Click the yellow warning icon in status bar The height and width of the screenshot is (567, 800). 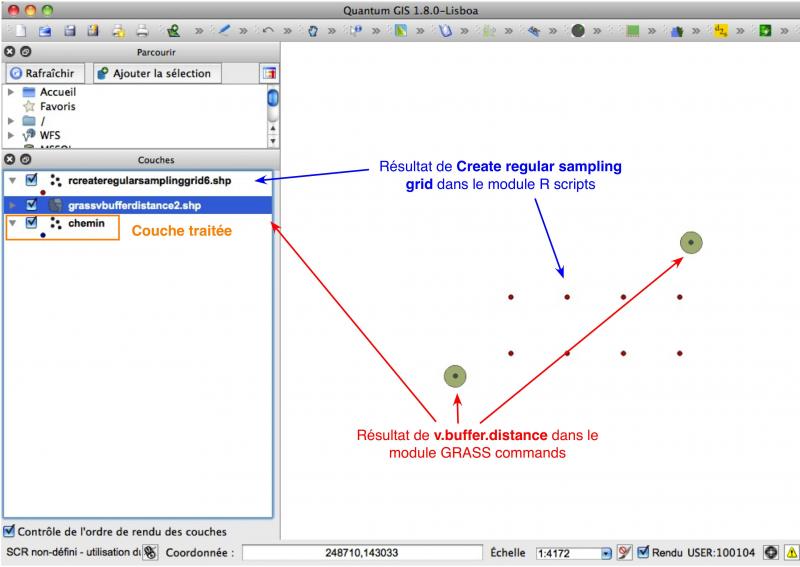(790, 552)
